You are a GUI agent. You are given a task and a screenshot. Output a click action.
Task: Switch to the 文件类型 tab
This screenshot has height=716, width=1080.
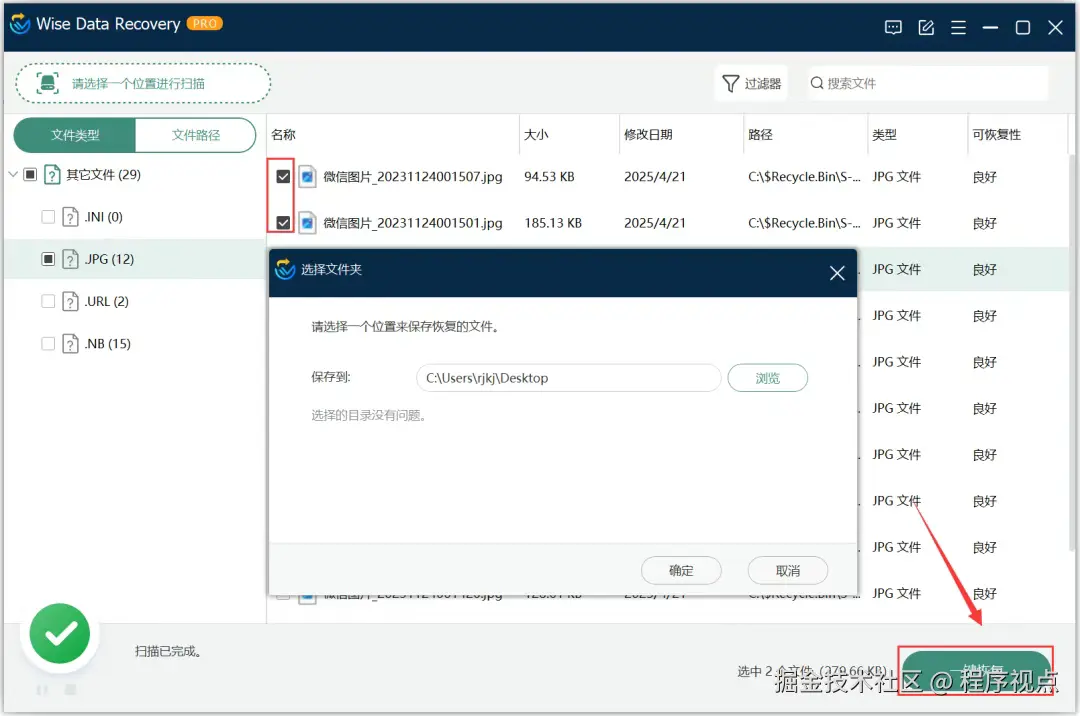tap(75, 135)
